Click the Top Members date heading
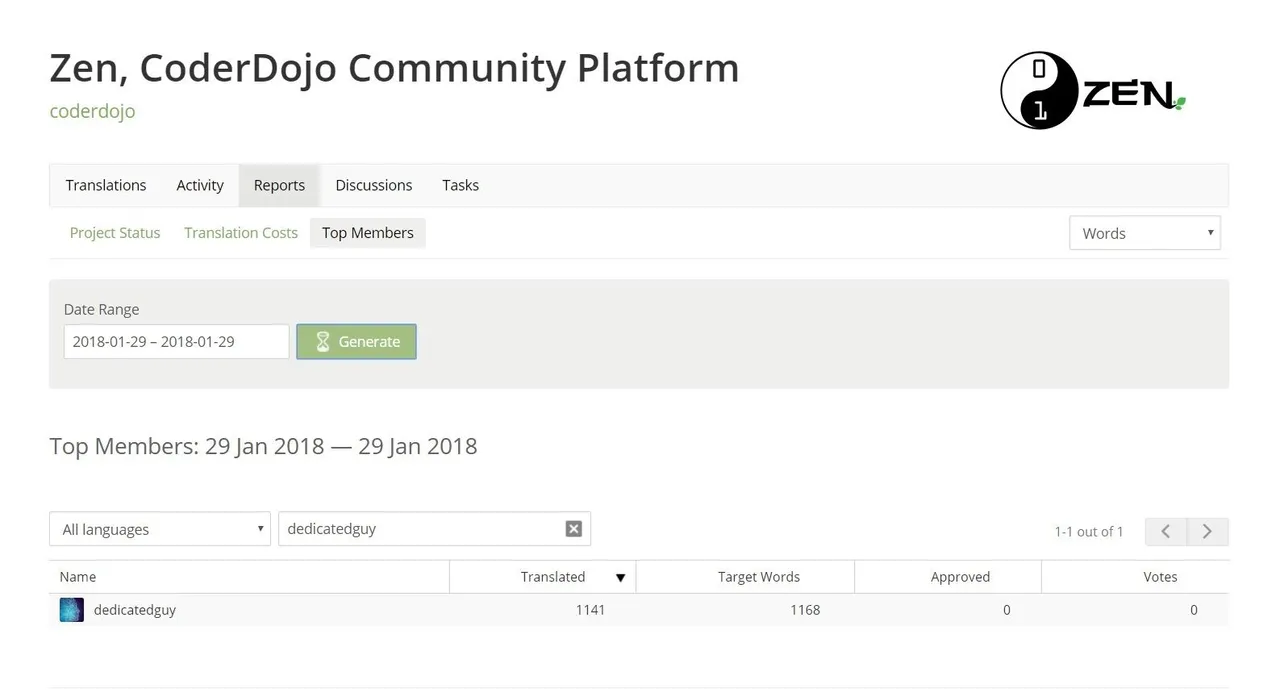1280x693 pixels. point(263,446)
